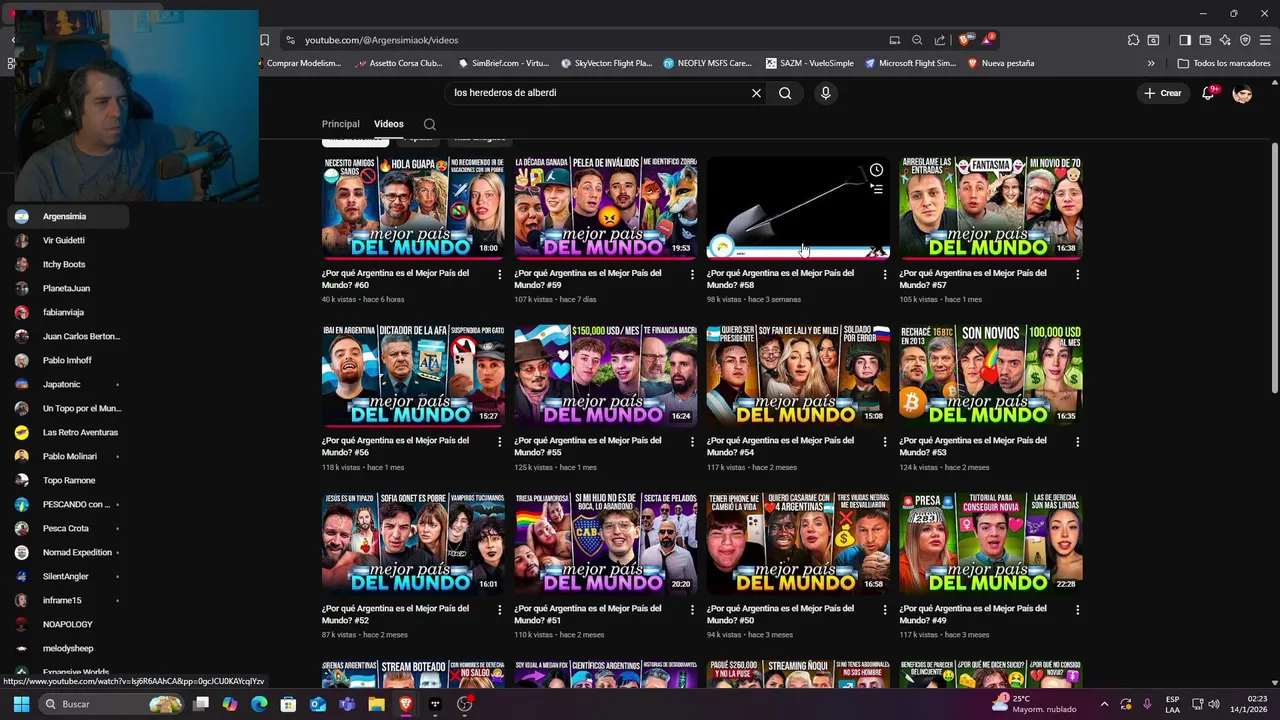Open Vir Guidetti channel in sidebar
The height and width of the screenshot is (720, 1280).
(68, 240)
